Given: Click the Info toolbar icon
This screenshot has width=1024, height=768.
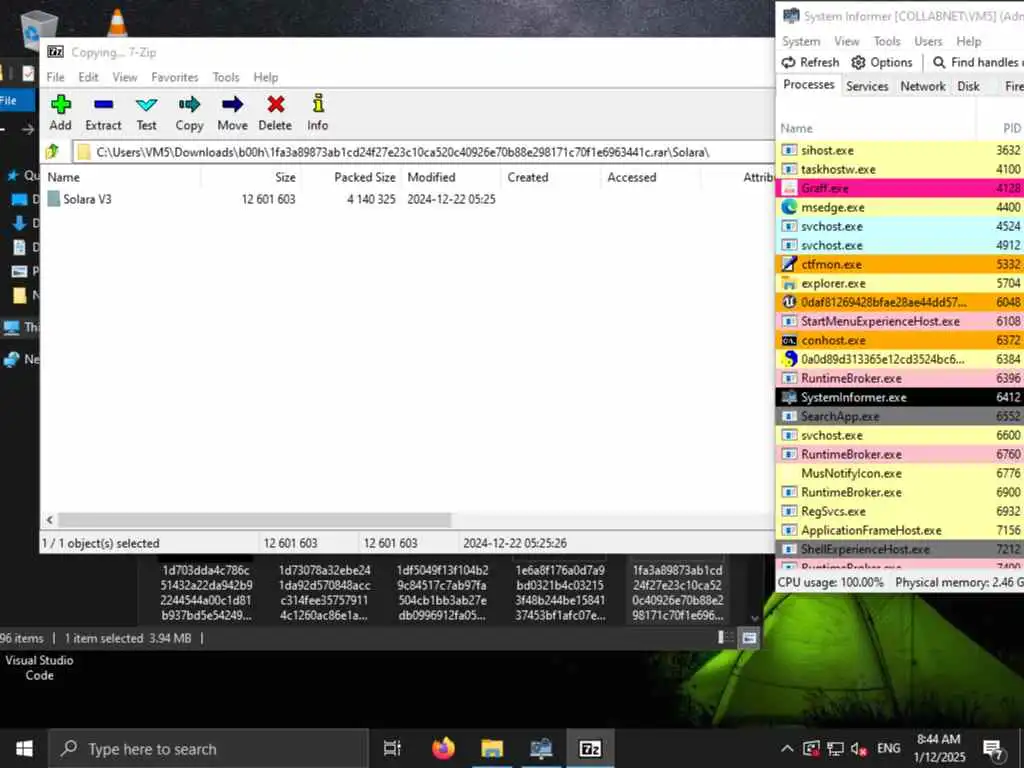Looking at the screenshot, I should (x=317, y=113).
